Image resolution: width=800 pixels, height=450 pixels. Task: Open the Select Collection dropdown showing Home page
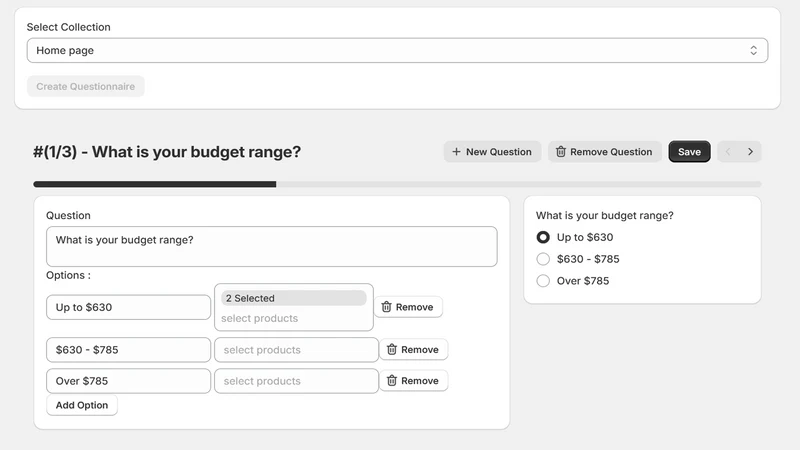pyautogui.click(x=397, y=51)
